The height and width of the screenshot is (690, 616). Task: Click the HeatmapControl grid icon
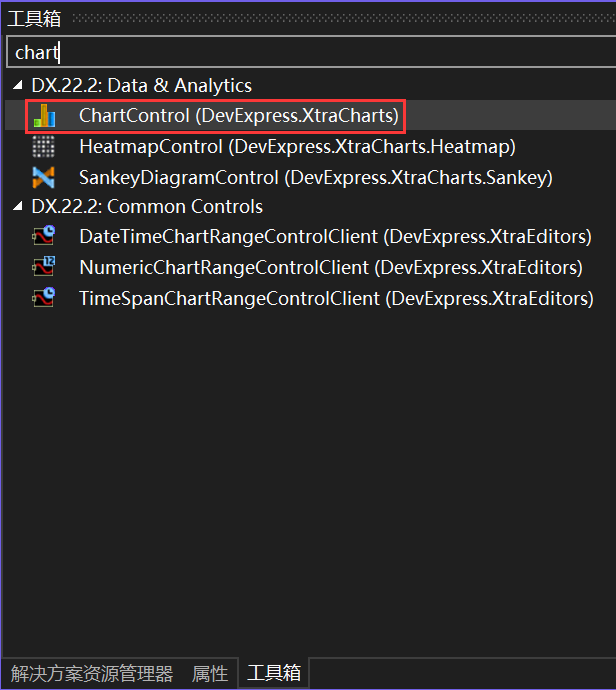point(44,147)
